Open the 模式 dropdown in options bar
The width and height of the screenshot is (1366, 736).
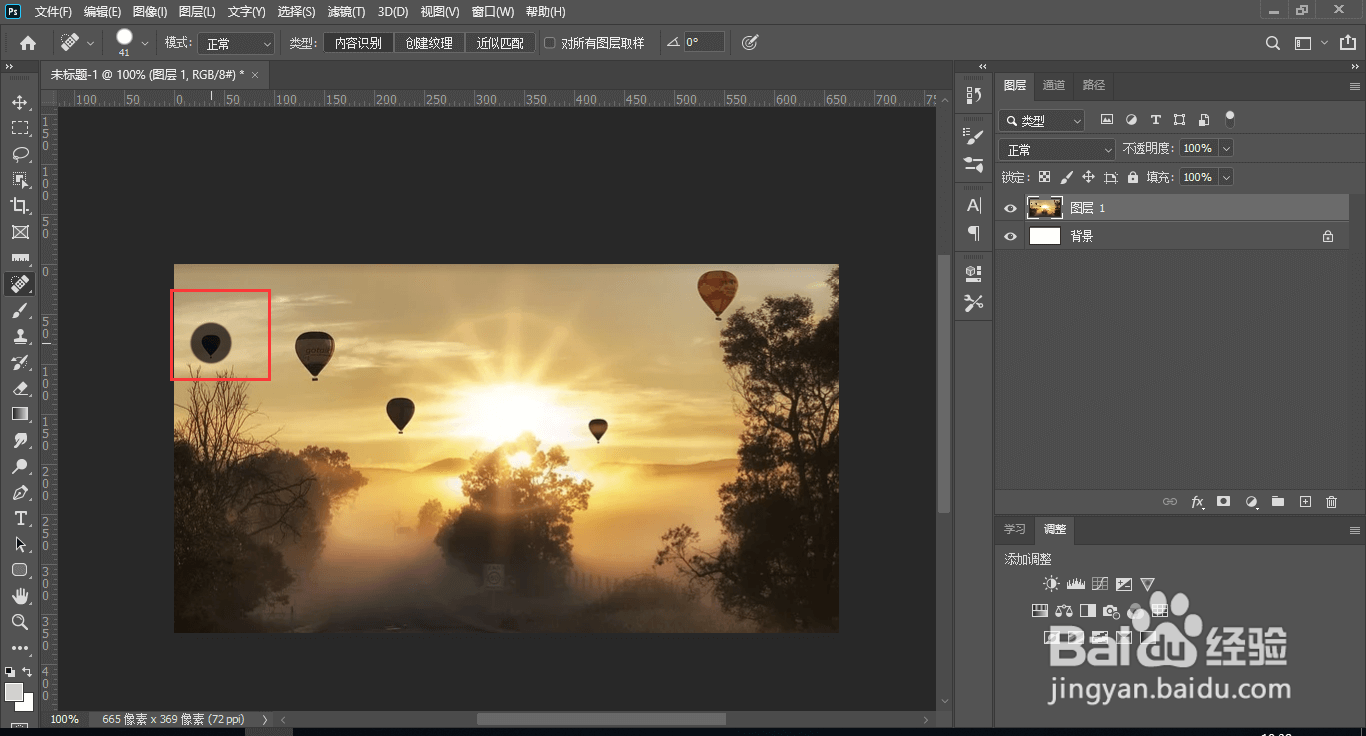236,43
